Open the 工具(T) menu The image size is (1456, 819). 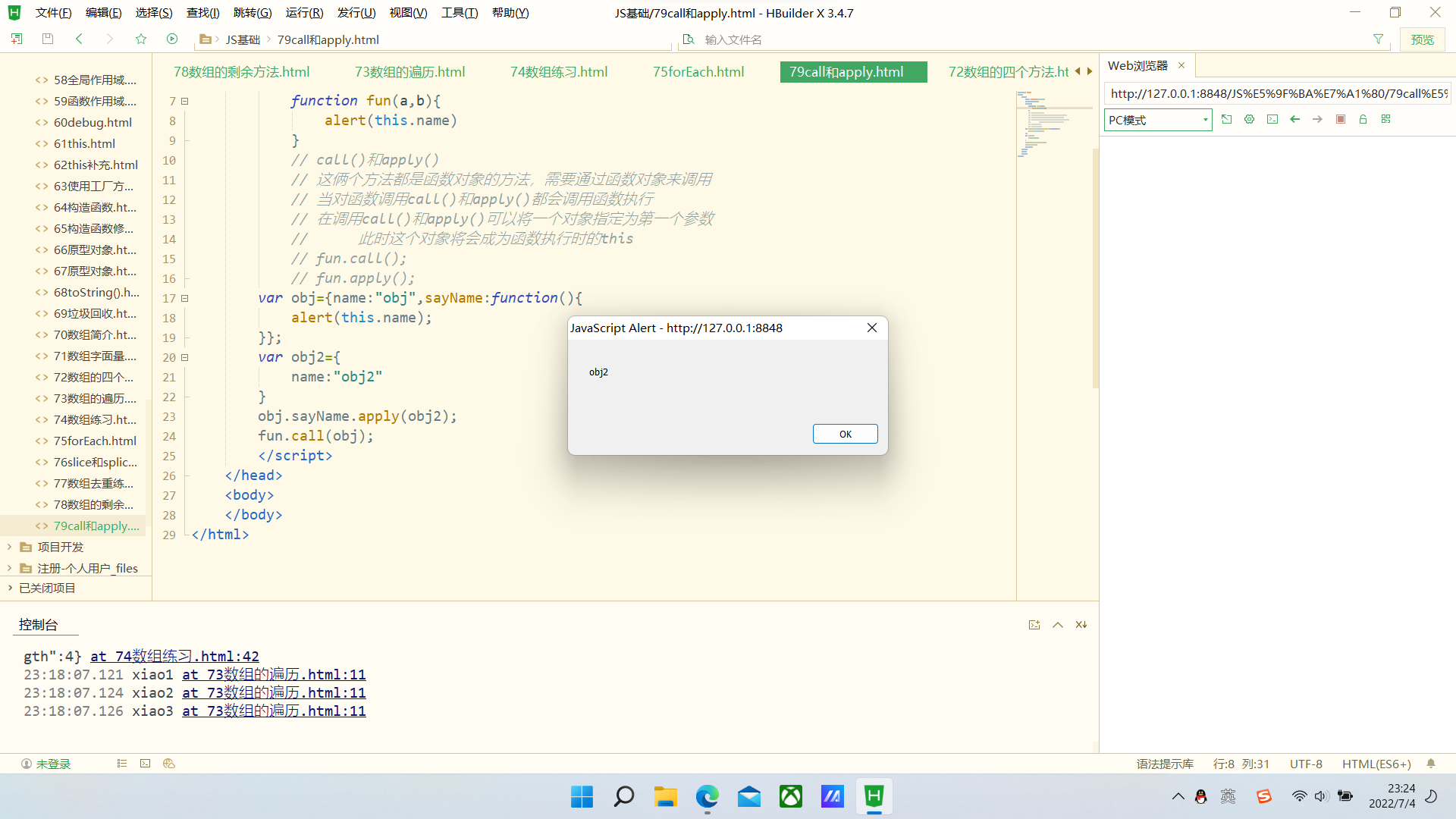point(459,12)
